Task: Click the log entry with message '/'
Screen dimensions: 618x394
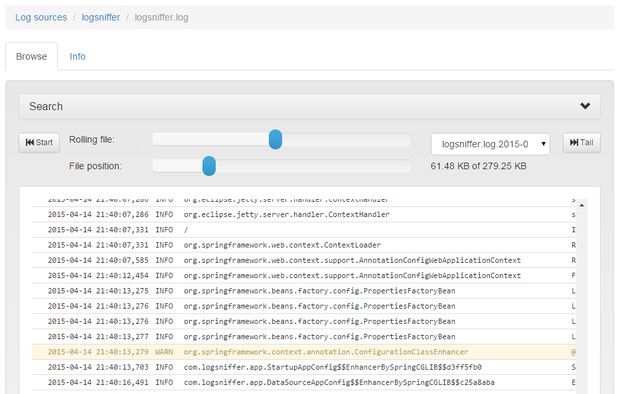Action: coord(304,230)
